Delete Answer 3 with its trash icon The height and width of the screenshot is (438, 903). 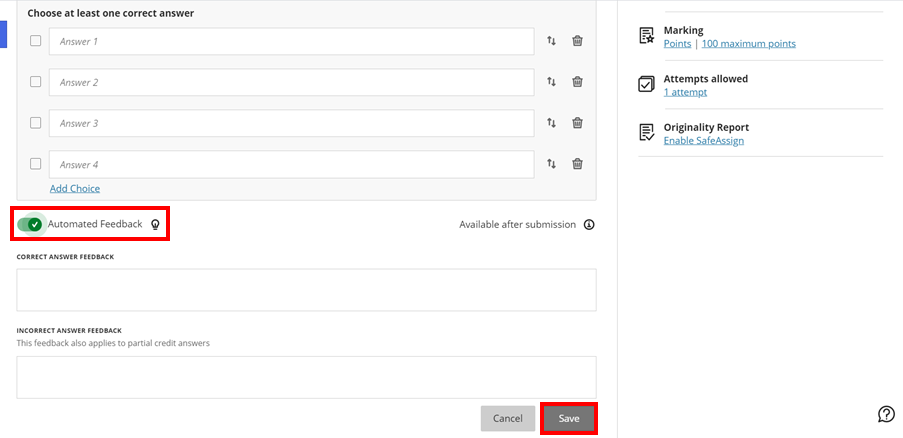click(x=577, y=123)
